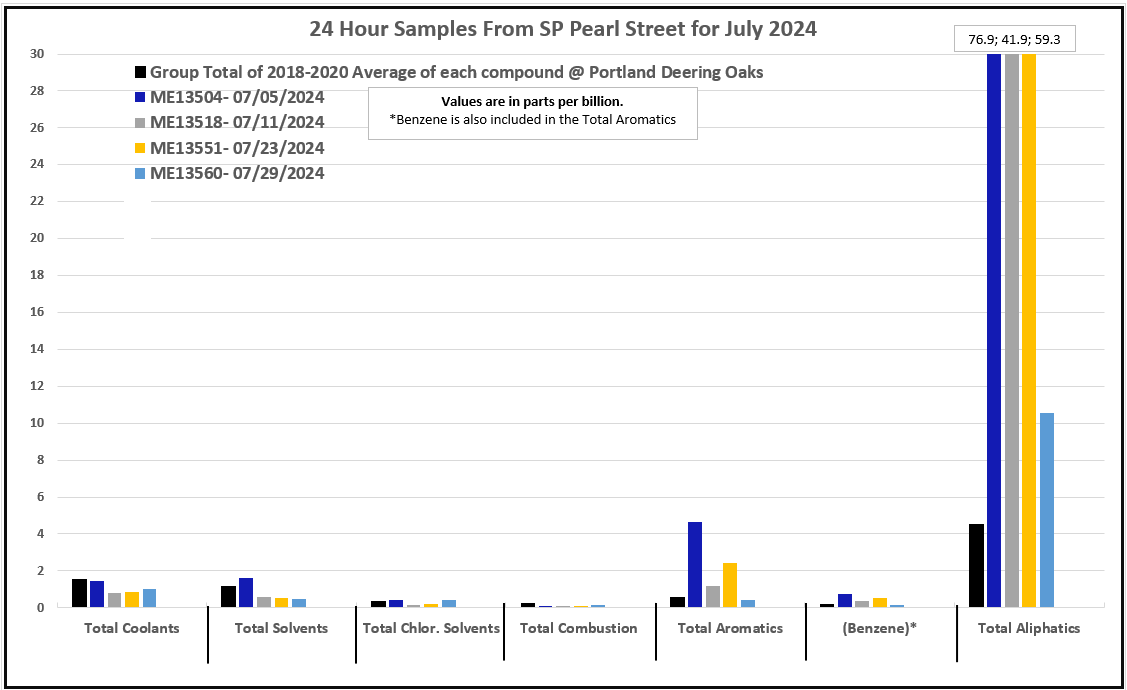
Task: Click the Total Chlor. Solvents axis label
Action: click(x=431, y=628)
